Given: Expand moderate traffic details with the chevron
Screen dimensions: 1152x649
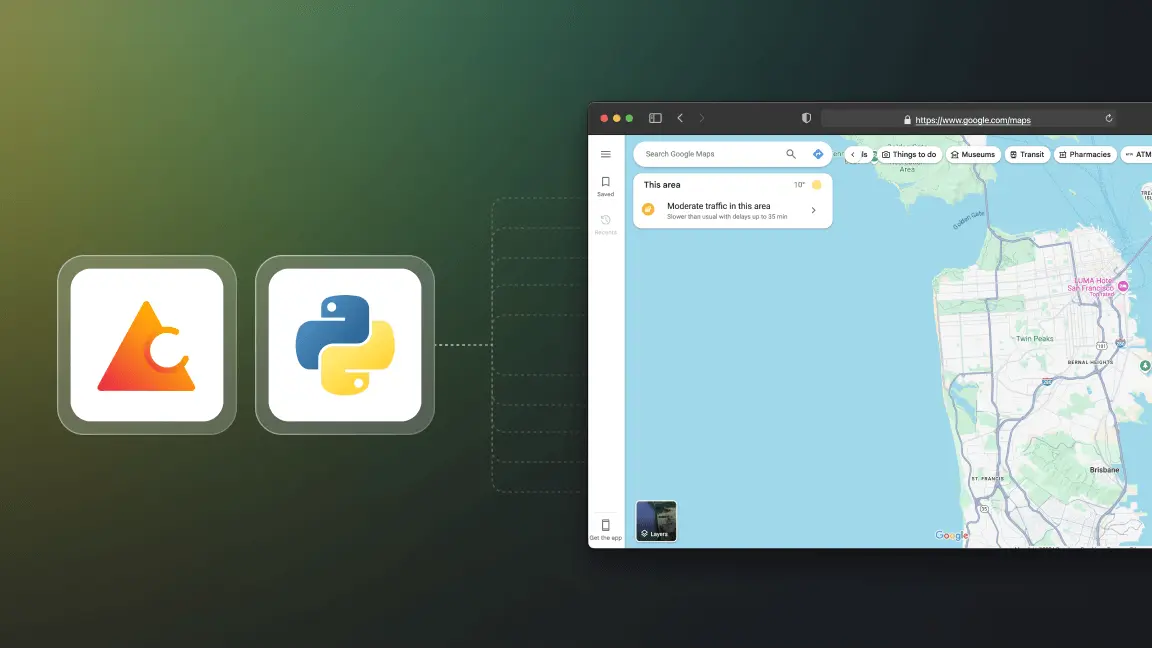Looking at the screenshot, I should click(x=813, y=211).
